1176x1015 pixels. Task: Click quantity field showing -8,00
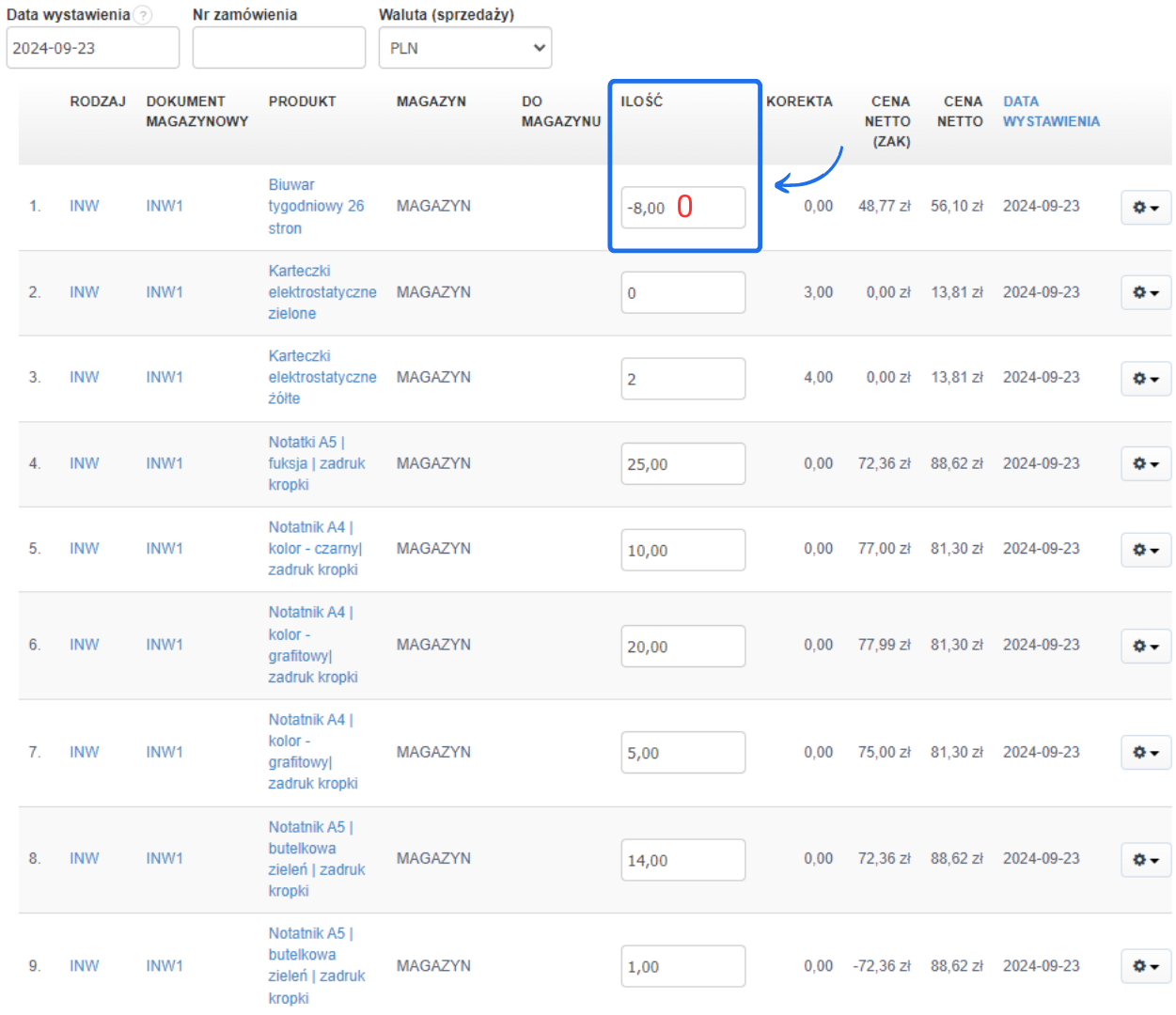[682, 208]
